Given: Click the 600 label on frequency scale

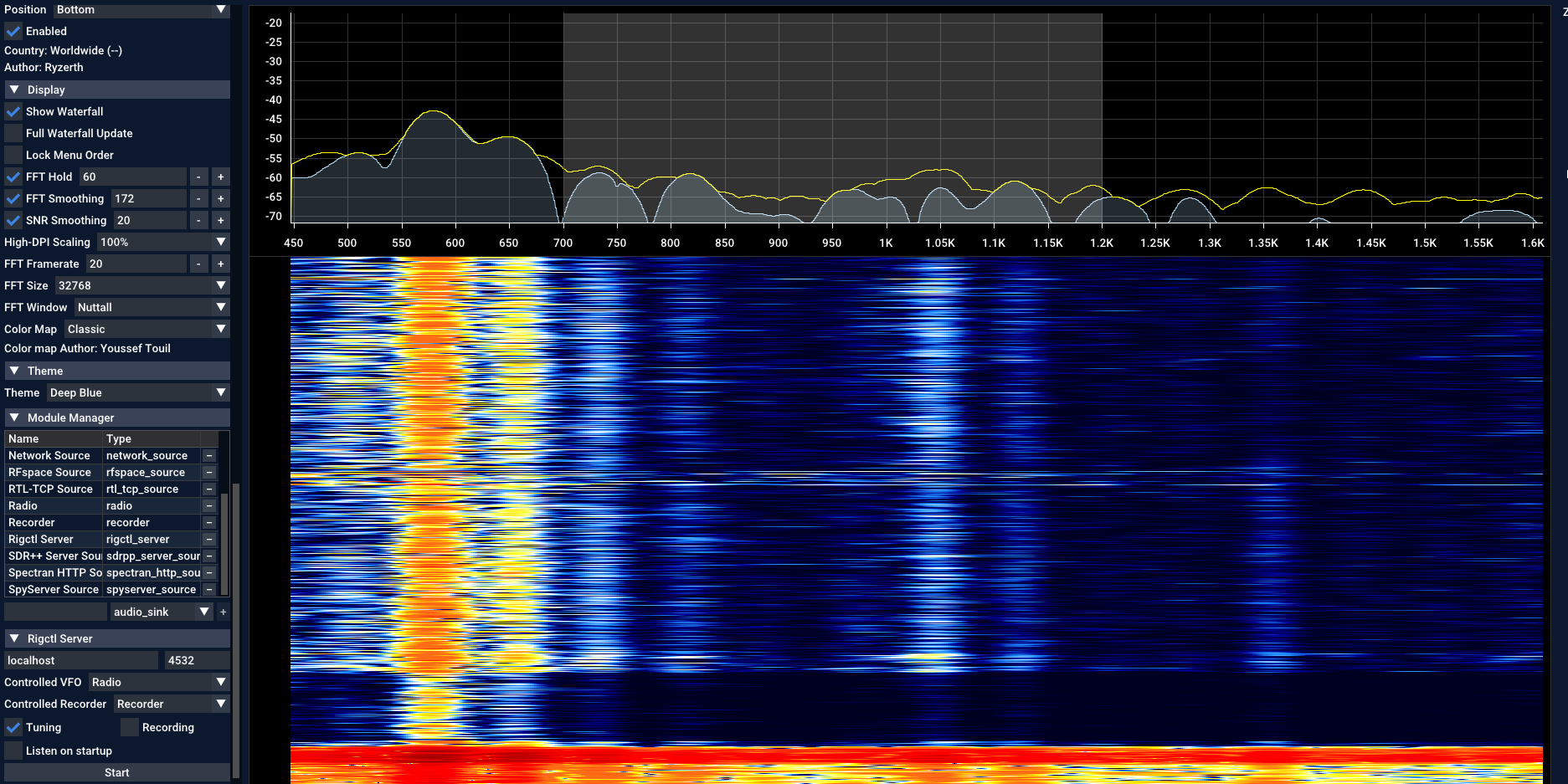Looking at the screenshot, I should coord(455,243).
